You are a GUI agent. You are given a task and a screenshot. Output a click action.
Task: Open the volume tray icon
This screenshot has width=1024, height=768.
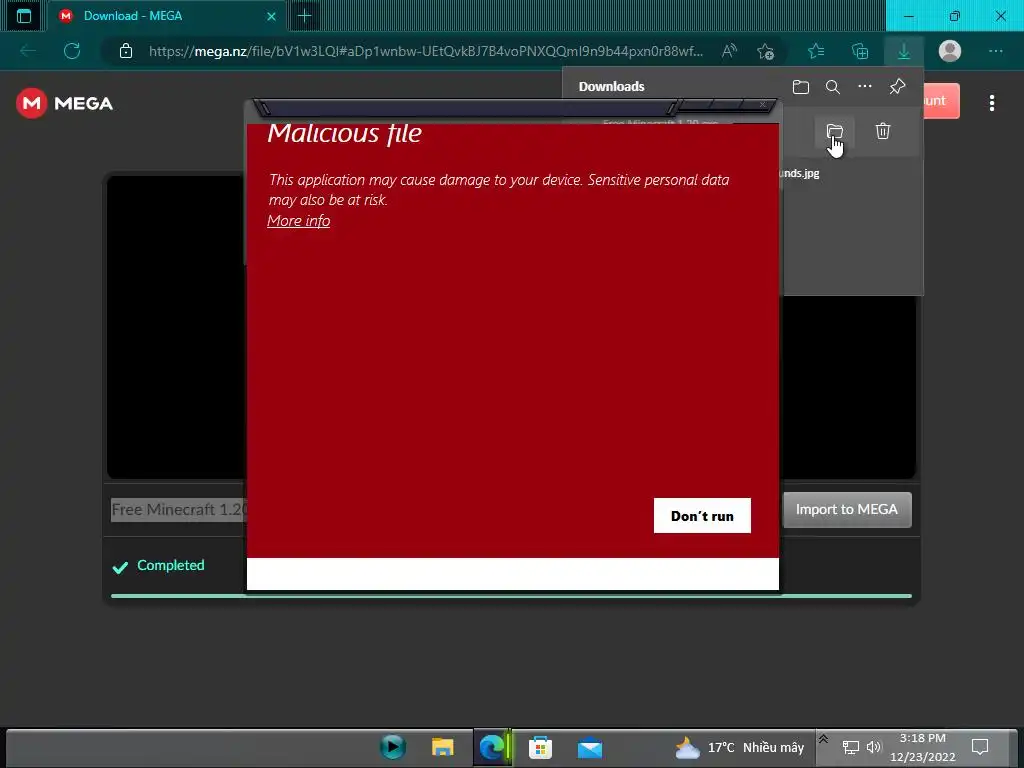click(874, 747)
